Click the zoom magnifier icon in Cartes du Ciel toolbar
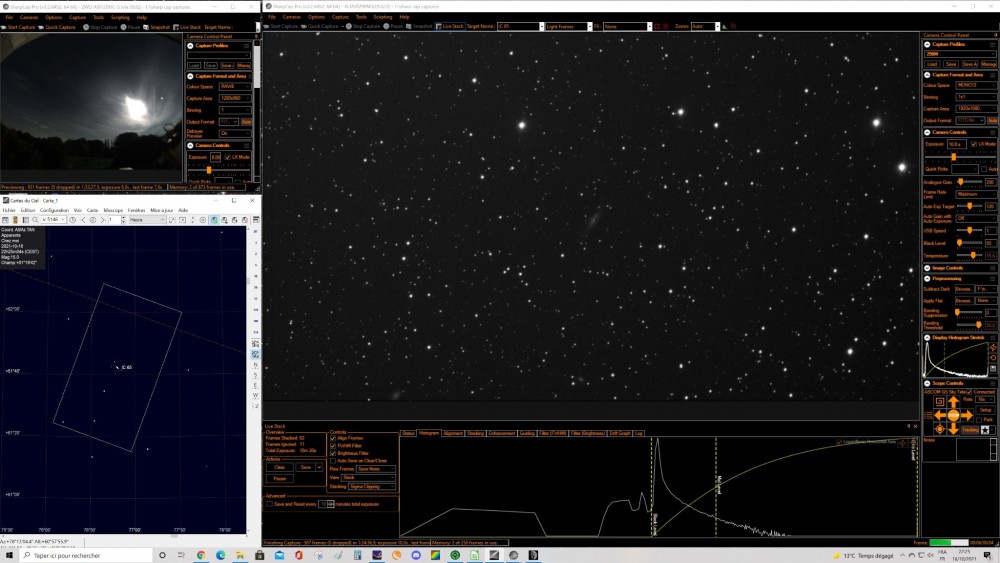 point(35,220)
